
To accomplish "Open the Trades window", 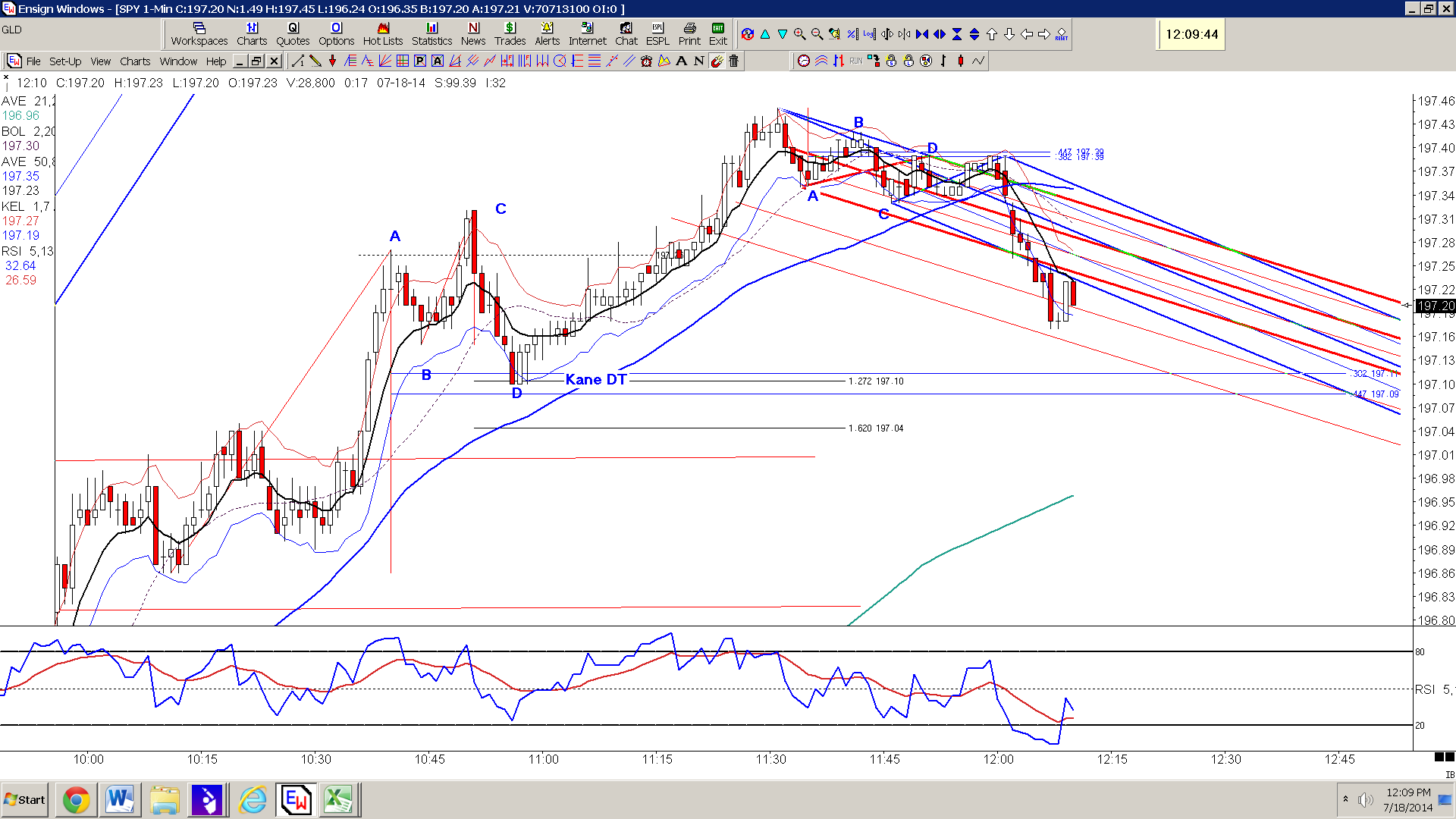I will (x=510, y=34).
